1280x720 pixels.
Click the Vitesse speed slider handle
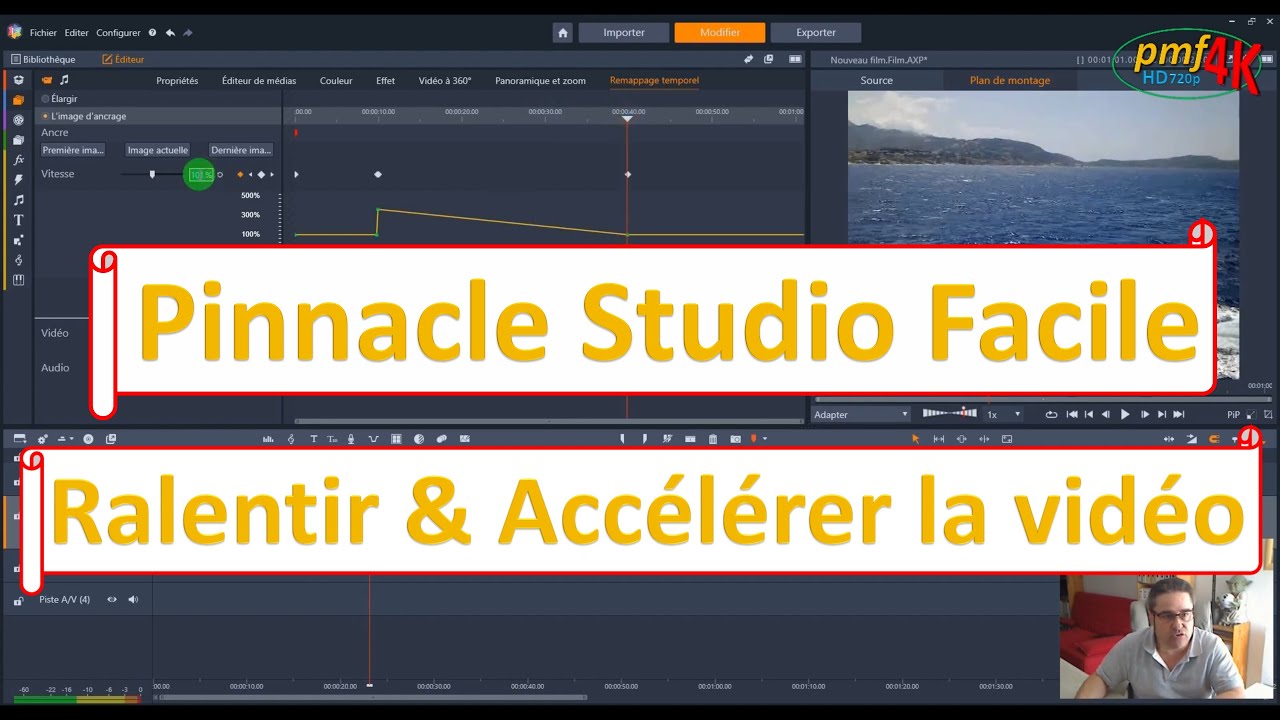click(x=152, y=174)
